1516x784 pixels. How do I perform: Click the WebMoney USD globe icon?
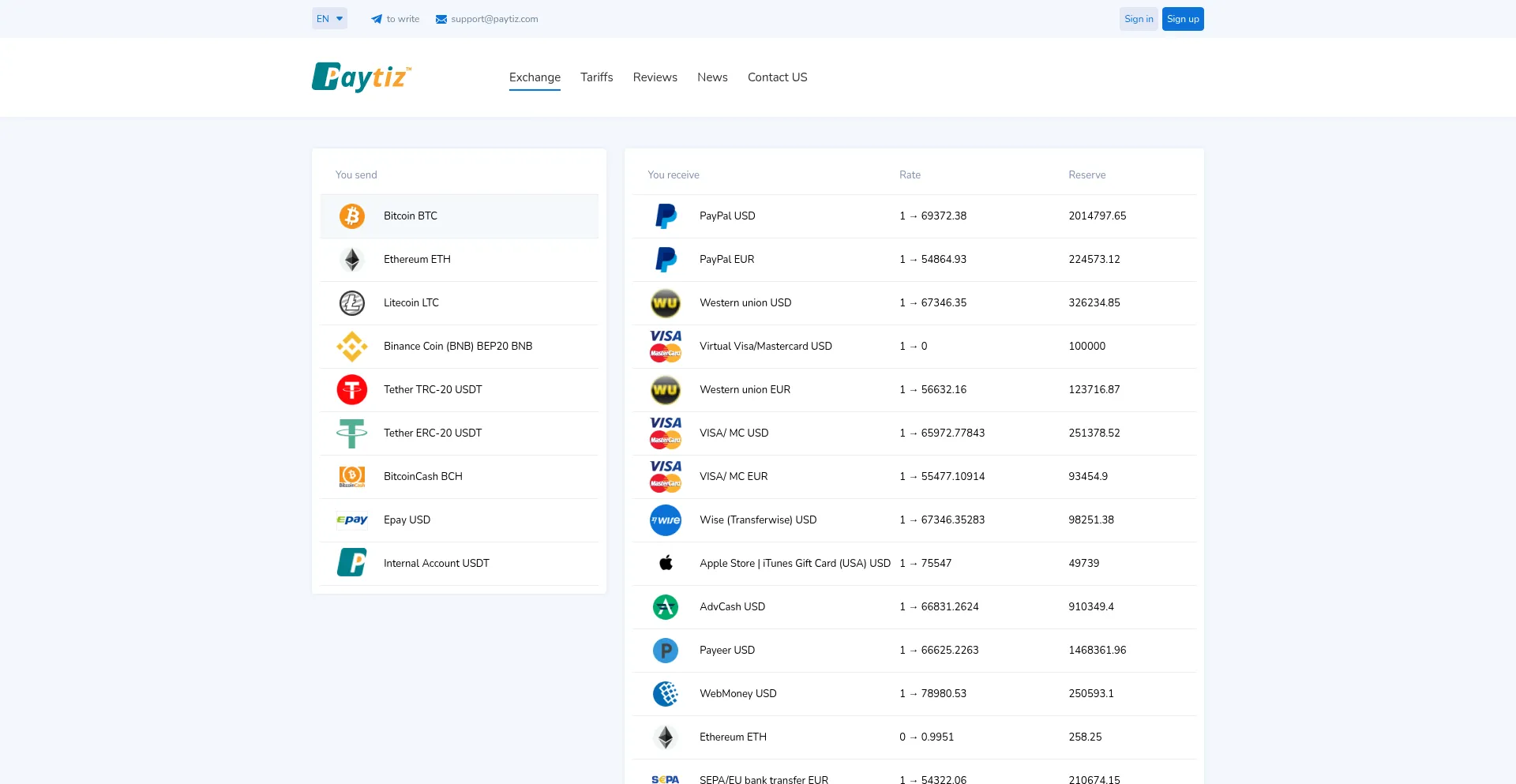pyautogui.click(x=666, y=694)
